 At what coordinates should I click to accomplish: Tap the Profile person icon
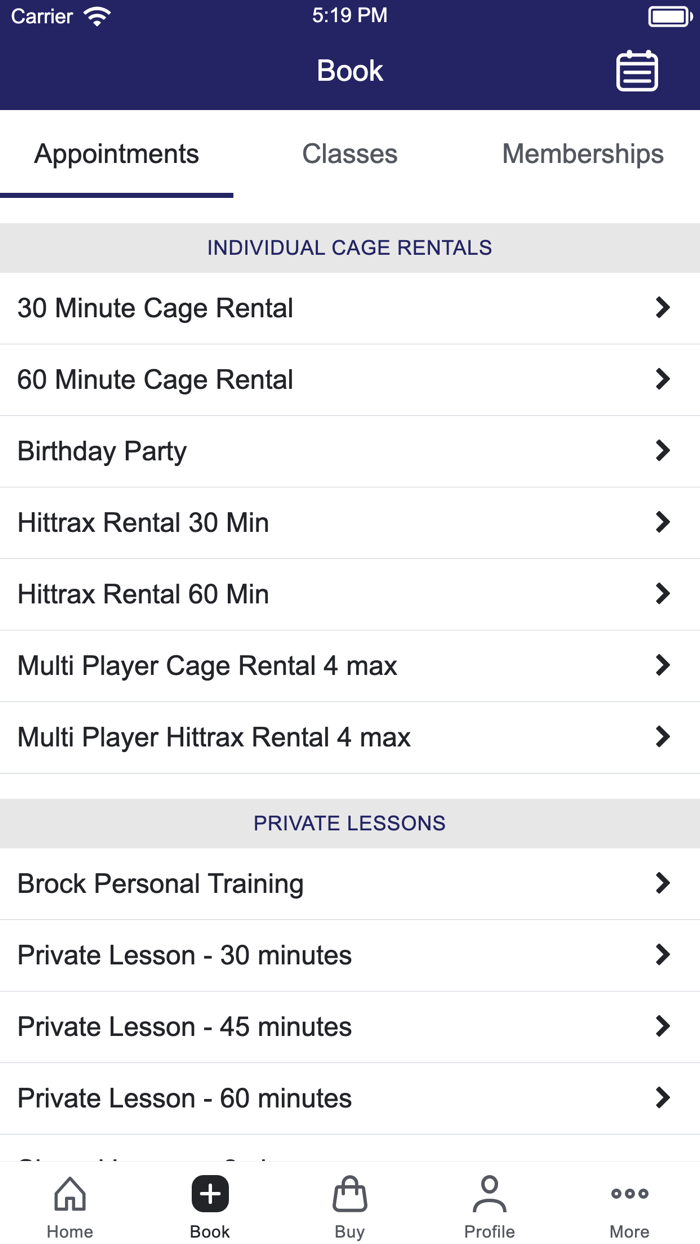pos(489,1193)
